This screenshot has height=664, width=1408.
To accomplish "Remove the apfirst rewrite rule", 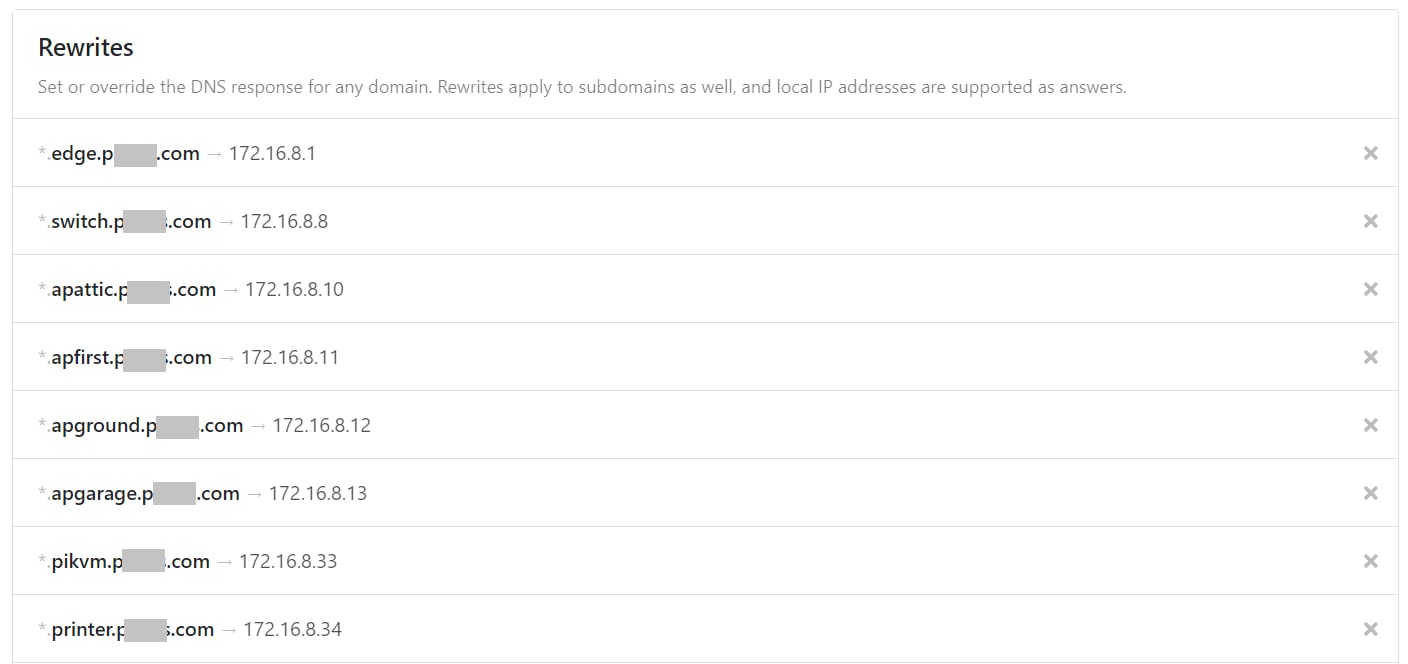I will (1370, 357).
